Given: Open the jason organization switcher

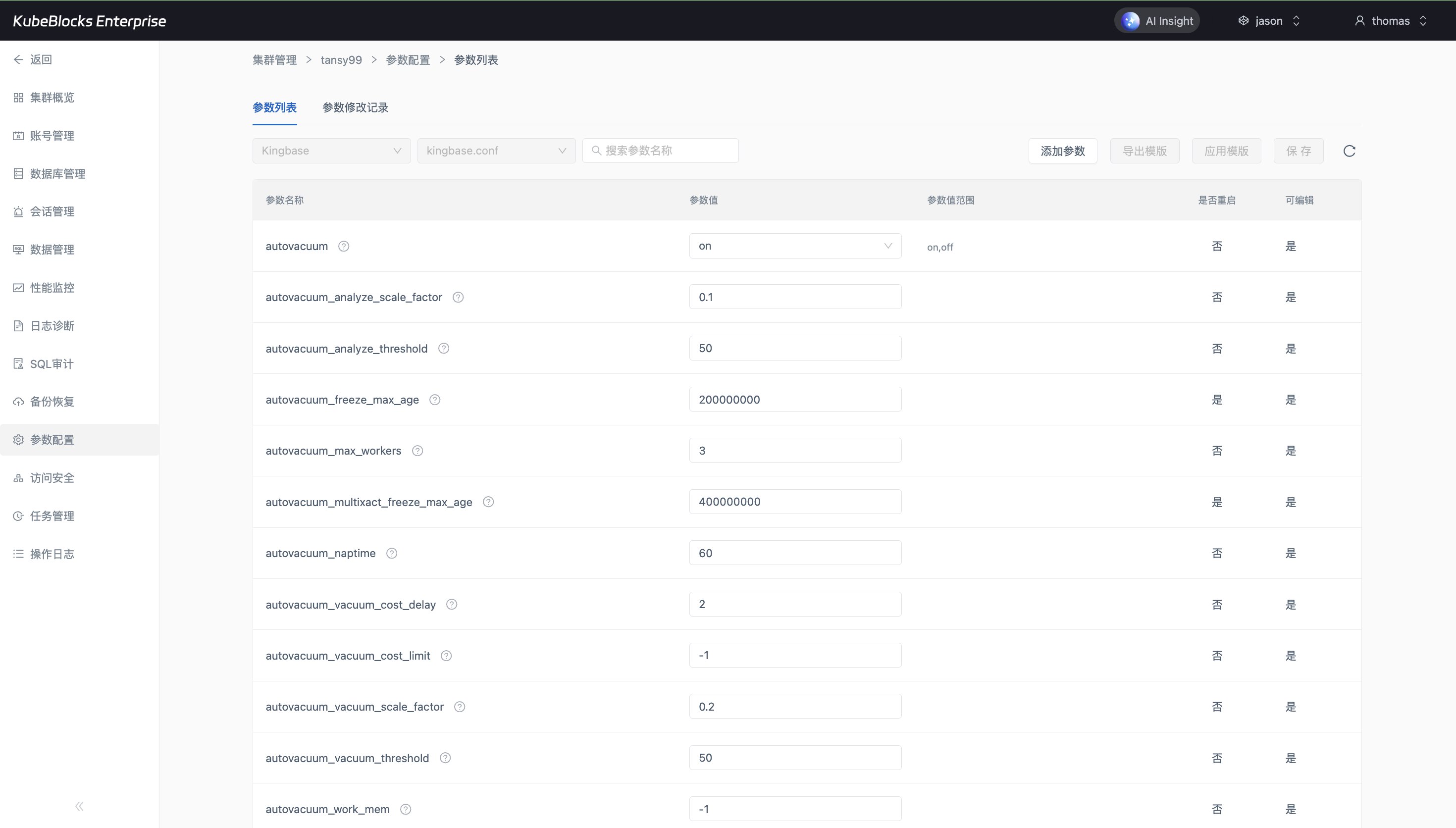Looking at the screenshot, I should pyautogui.click(x=1269, y=21).
